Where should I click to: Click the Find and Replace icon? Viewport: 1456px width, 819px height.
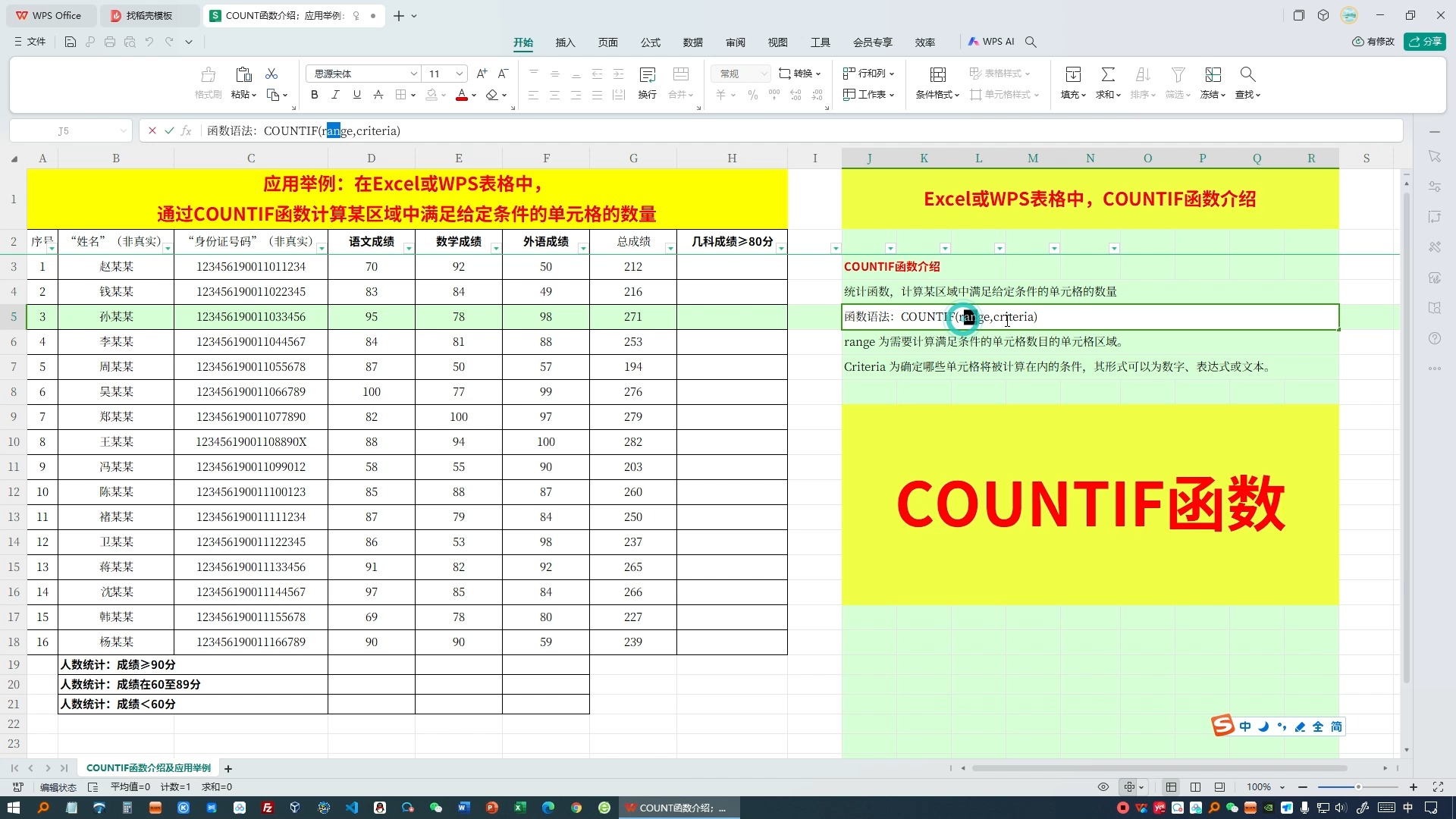point(1247,74)
